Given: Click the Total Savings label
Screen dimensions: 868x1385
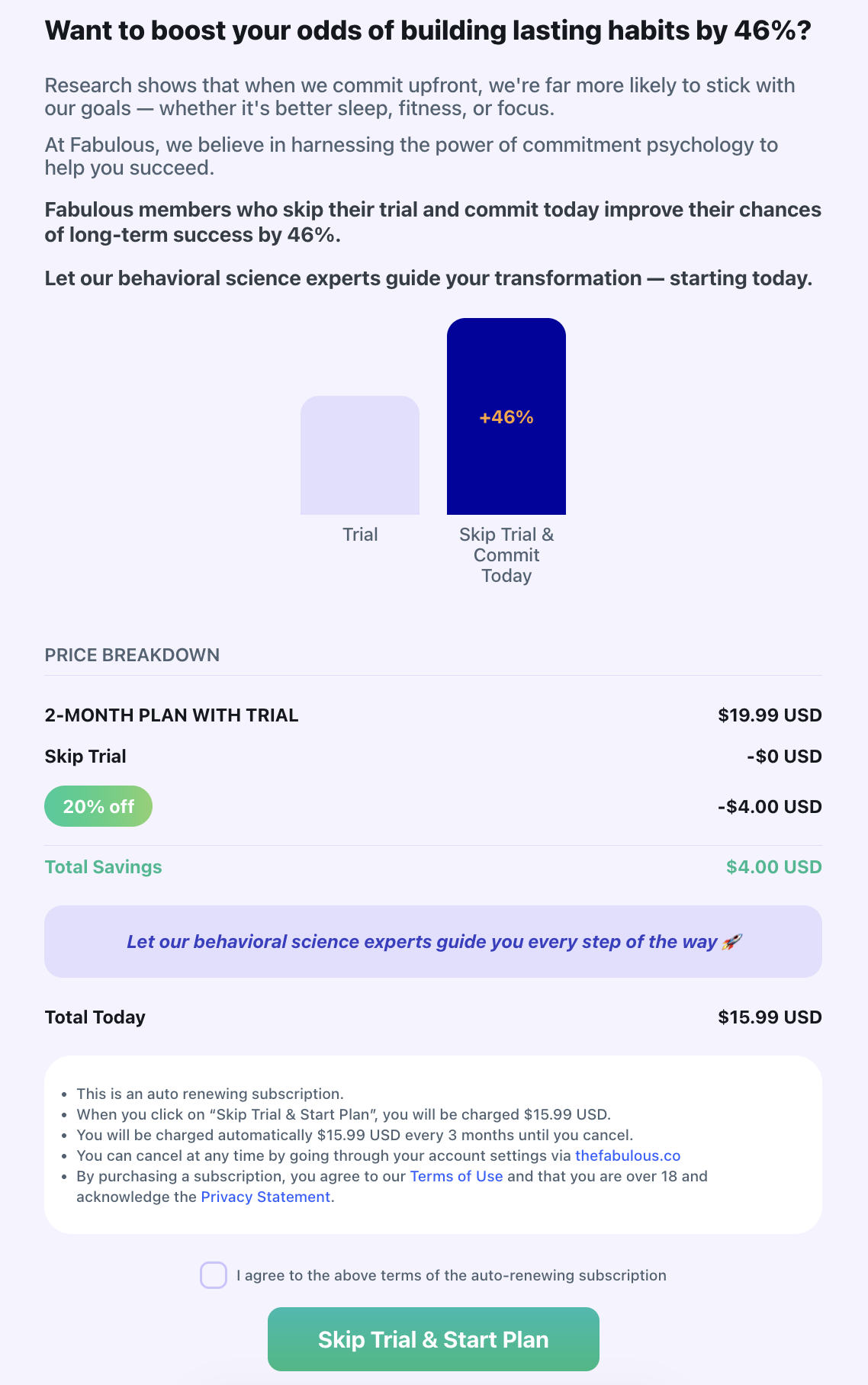Looking at the screenshot, I should pyautogui.click(x=104, y=867).
